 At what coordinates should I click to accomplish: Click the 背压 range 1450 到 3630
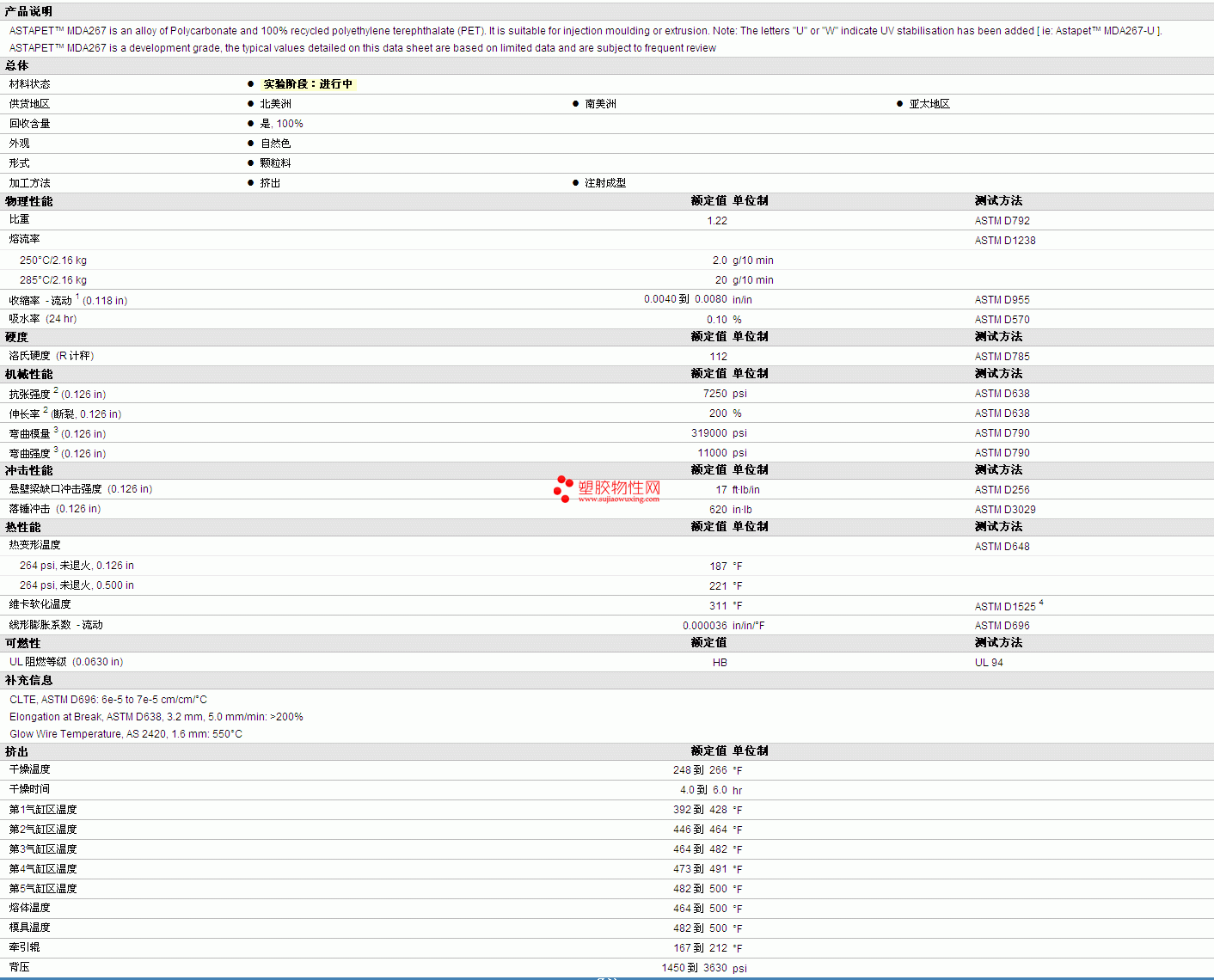click(x=694, y=968)
